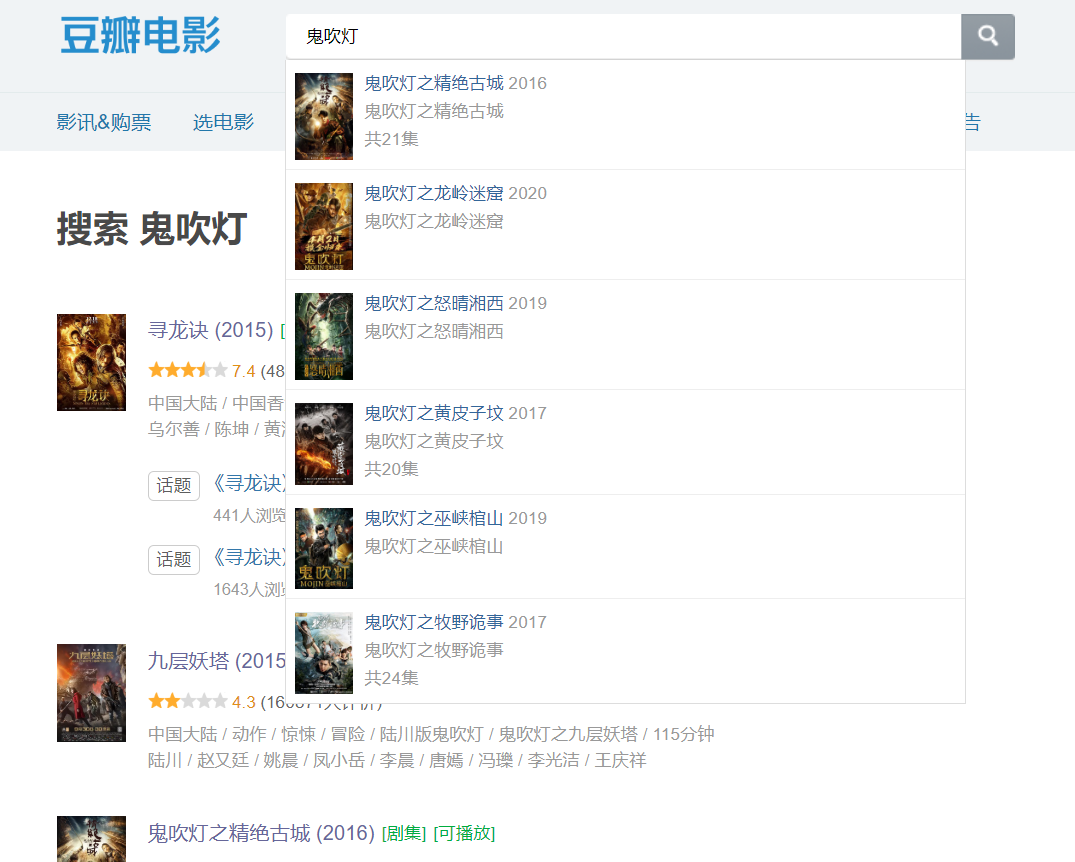Screen dimensions: 1075x862
Task: Click the 搜索 鬼吹灯 heading
Action: point(152,229)
